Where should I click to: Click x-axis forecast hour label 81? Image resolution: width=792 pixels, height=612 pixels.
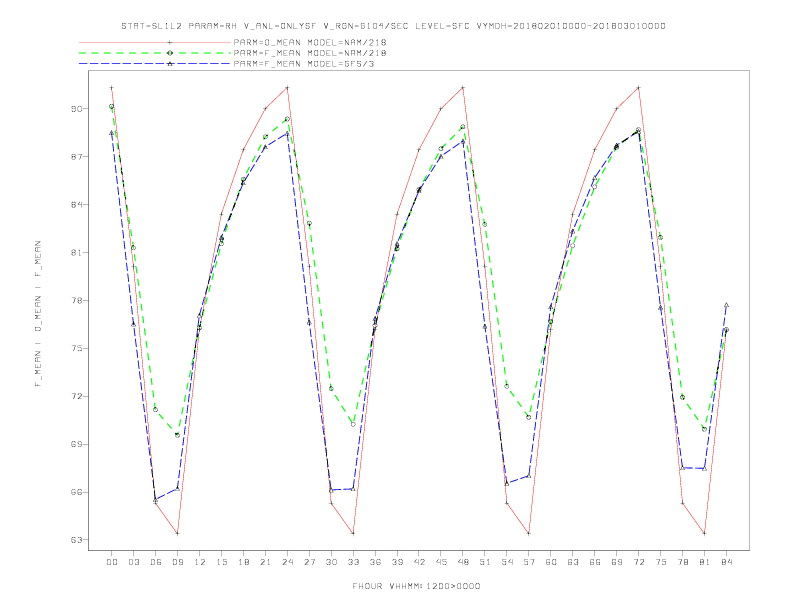(x=705, y=562)
